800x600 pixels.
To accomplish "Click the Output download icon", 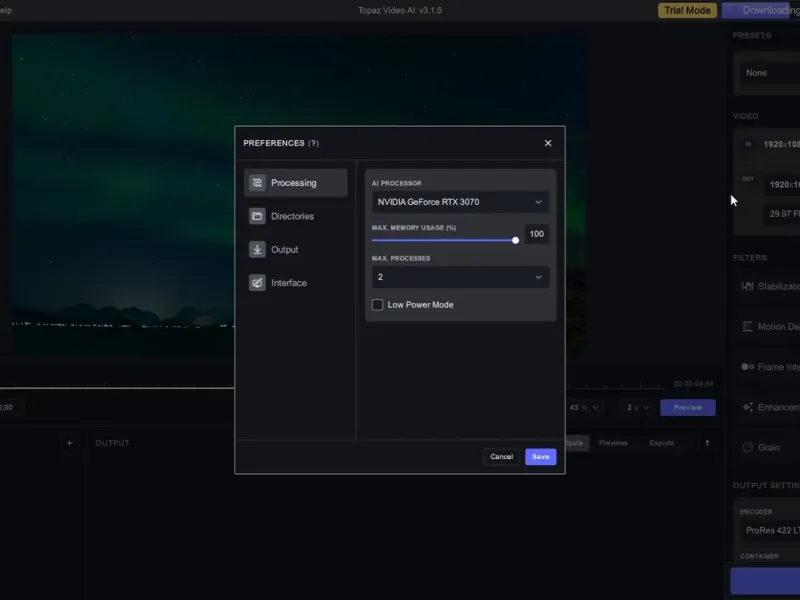I will click(x=257, y=249).
